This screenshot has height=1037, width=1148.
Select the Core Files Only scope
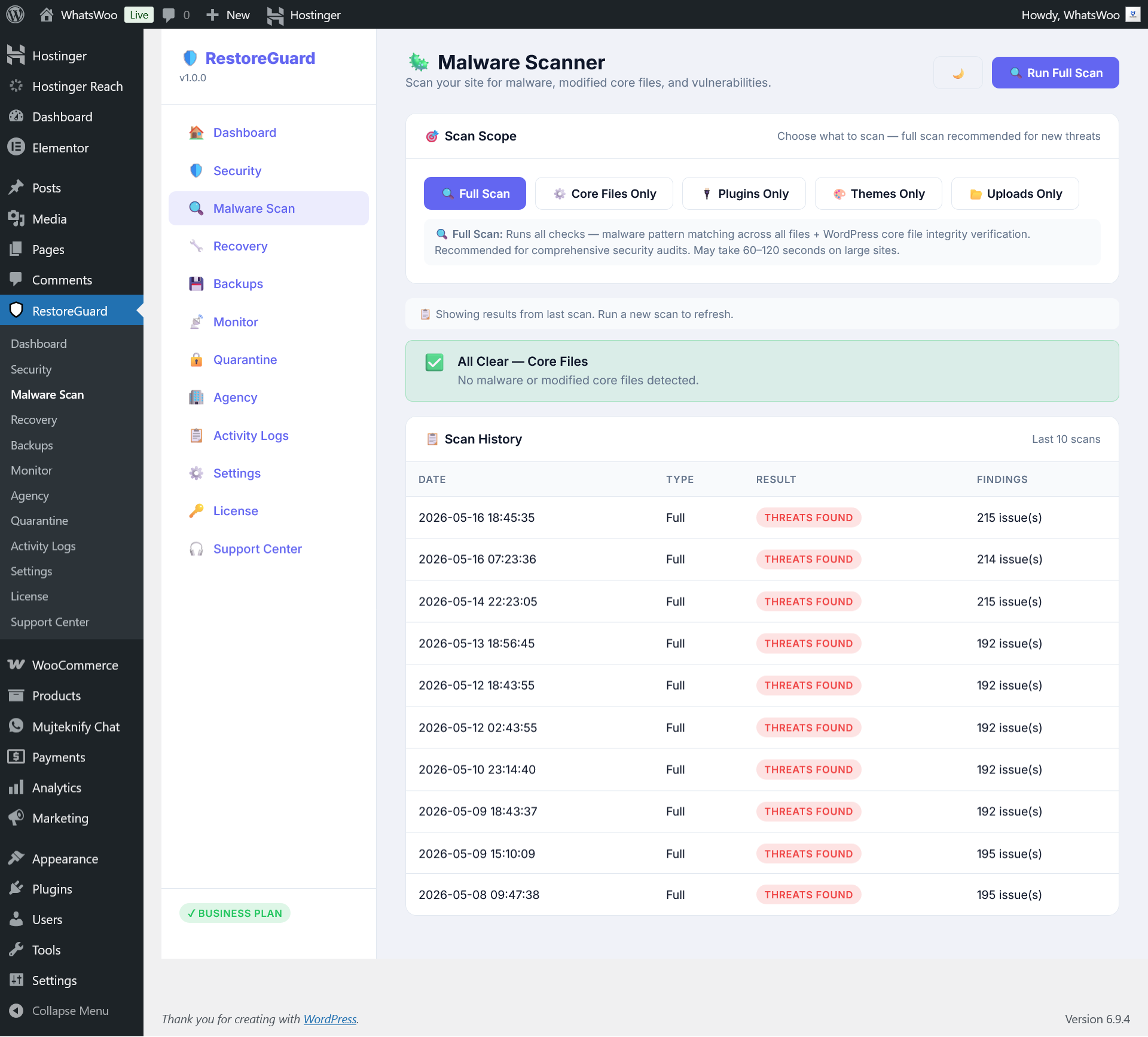(x=604, y=194)
